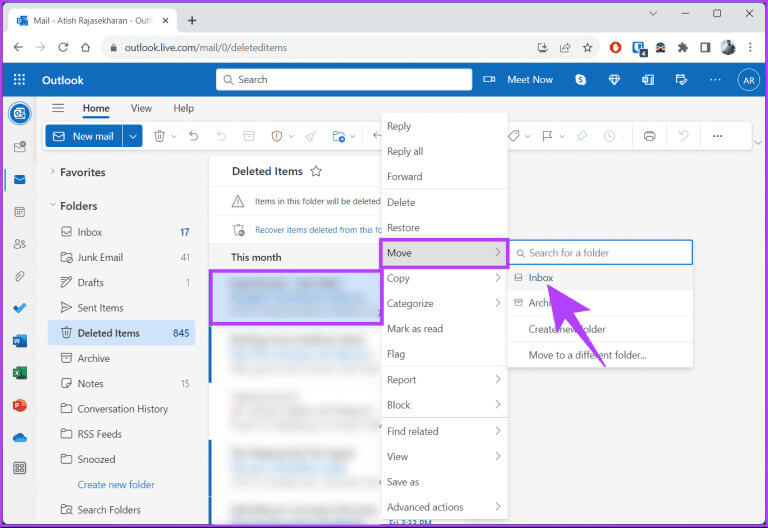This screenshot has width=768, height=528.
Task: Add Deleted Items to favorites star
Action: [316, 171]
